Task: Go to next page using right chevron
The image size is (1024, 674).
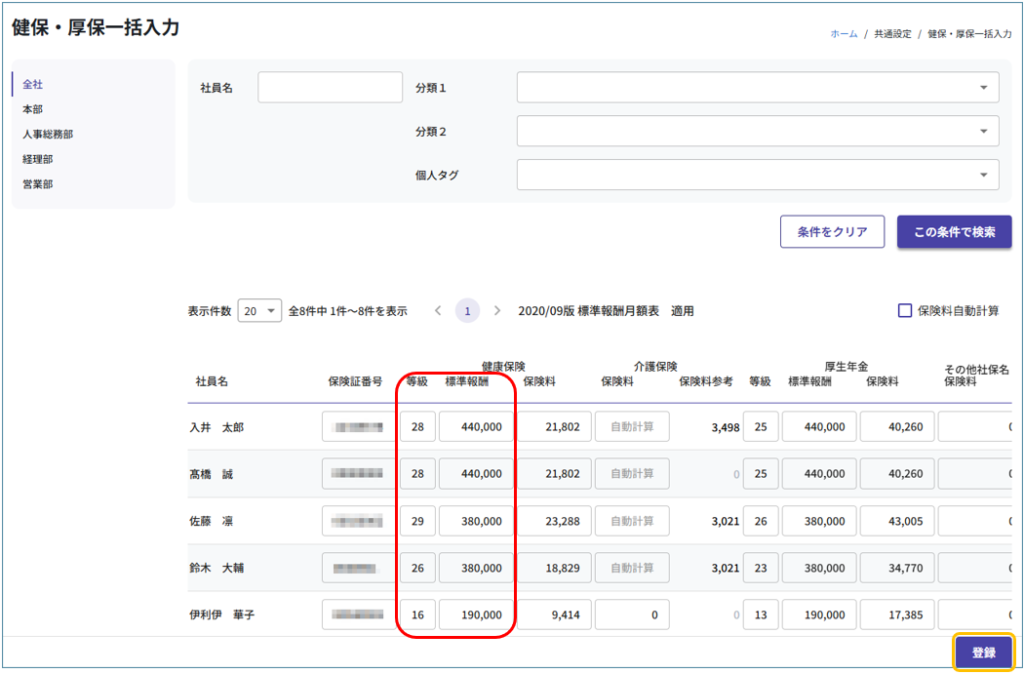Action: pyautogui.click(x=497, y=311)
